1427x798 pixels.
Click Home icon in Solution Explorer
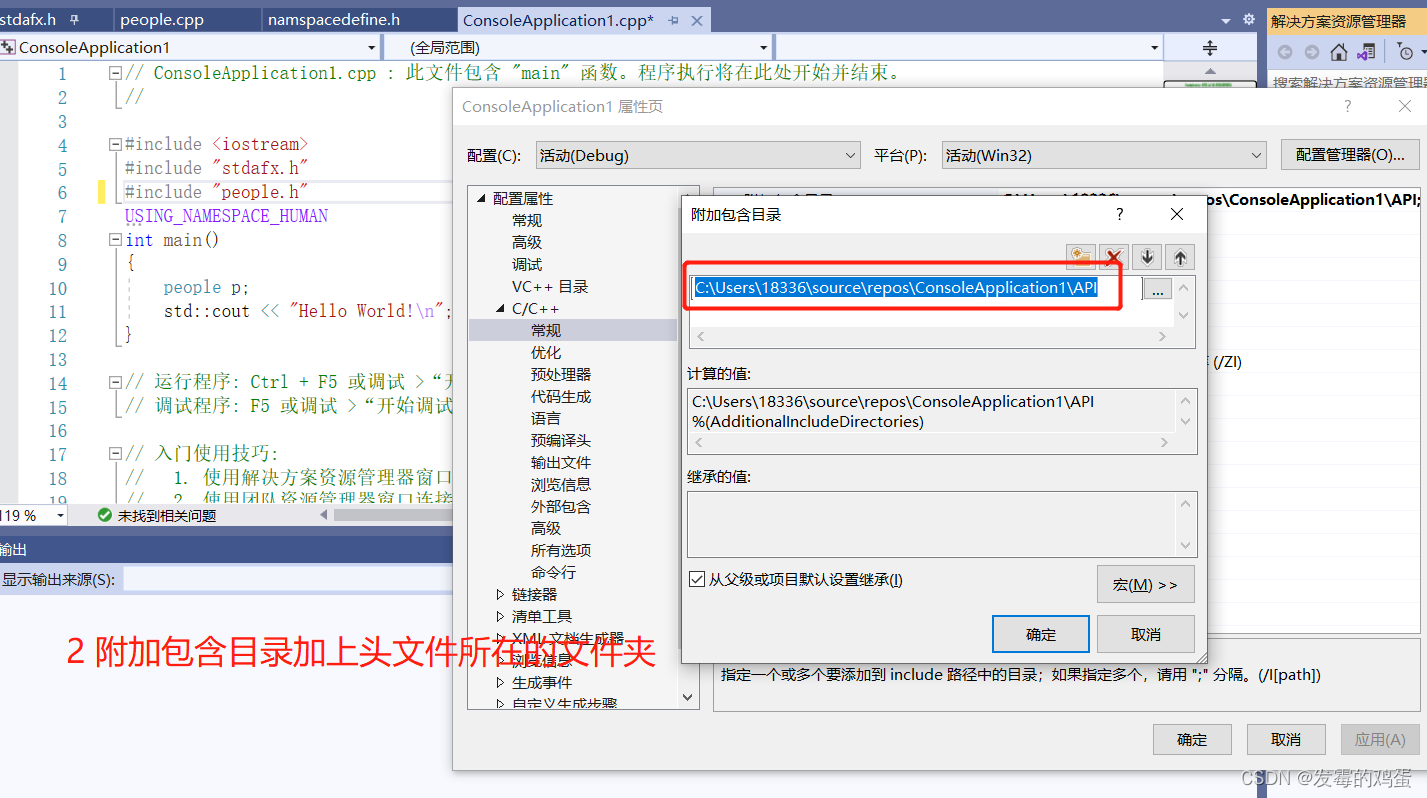coord(1339,52)
